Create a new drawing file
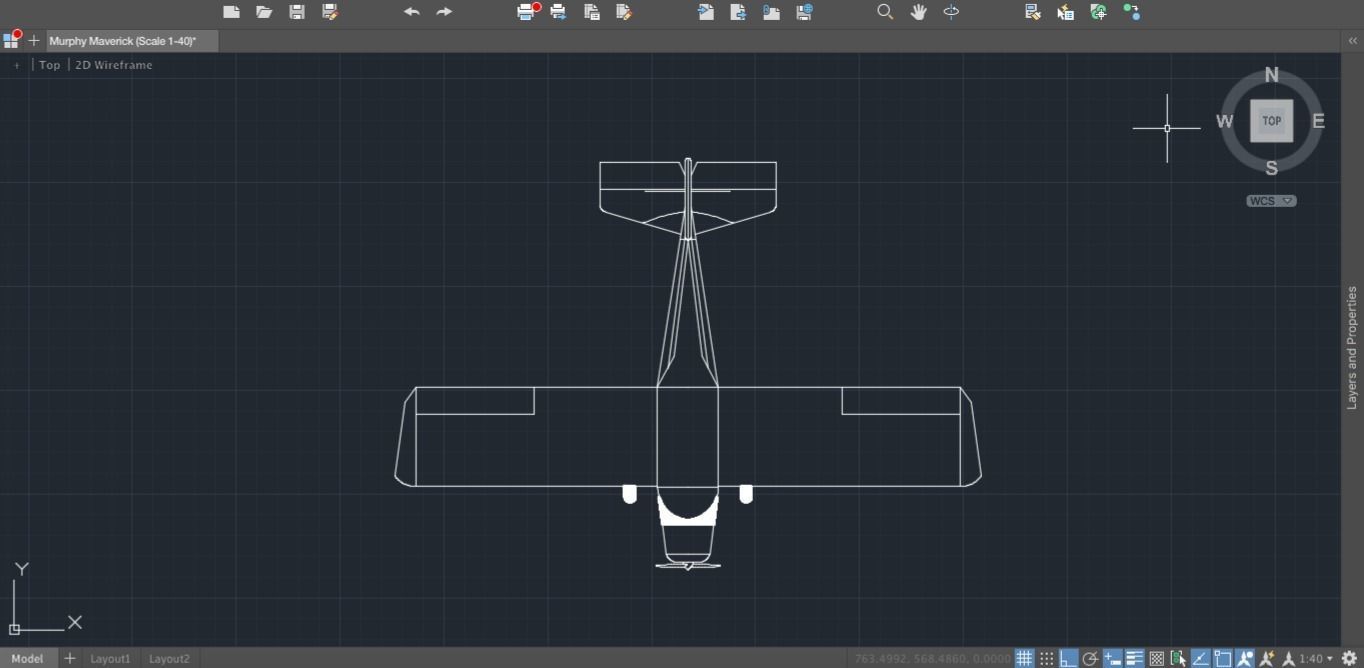The width and height of the screenshot is (1364, 668). (231, 12)
